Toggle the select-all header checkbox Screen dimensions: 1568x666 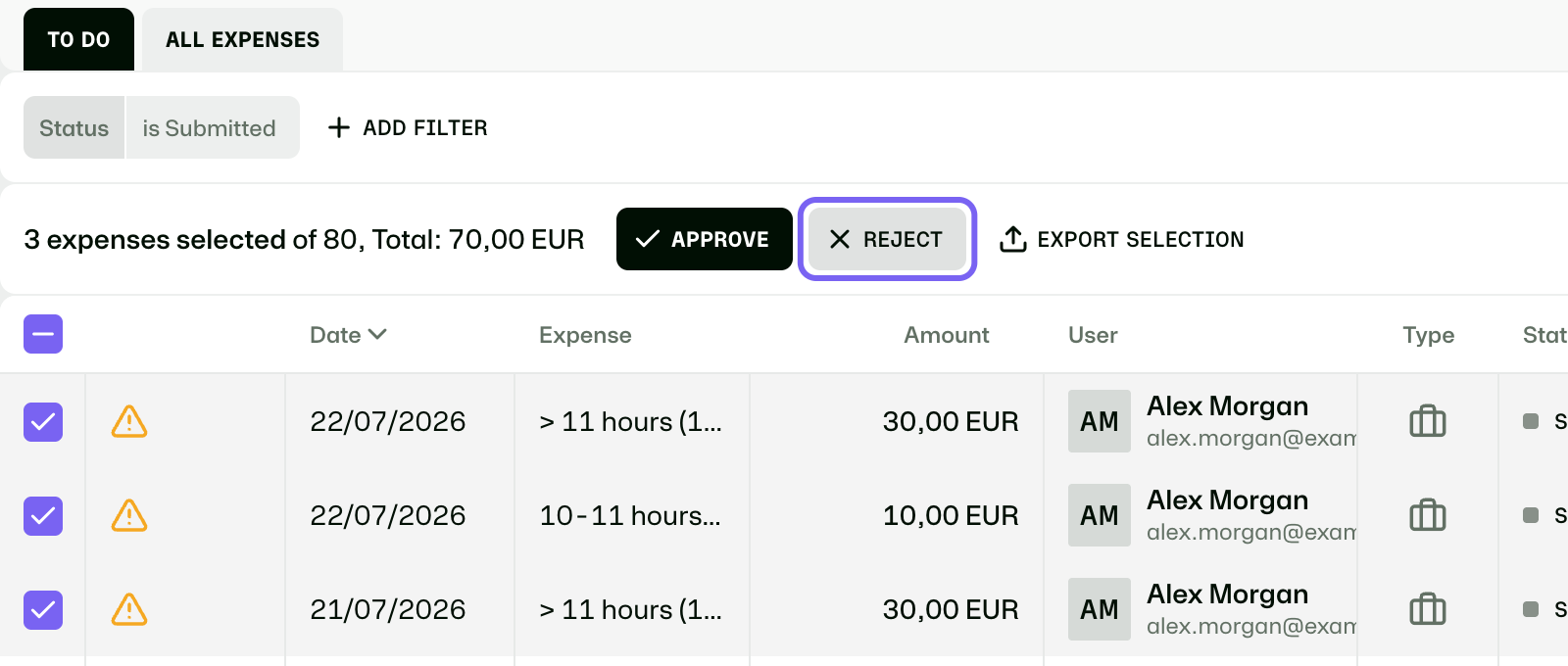coord(43,334)
